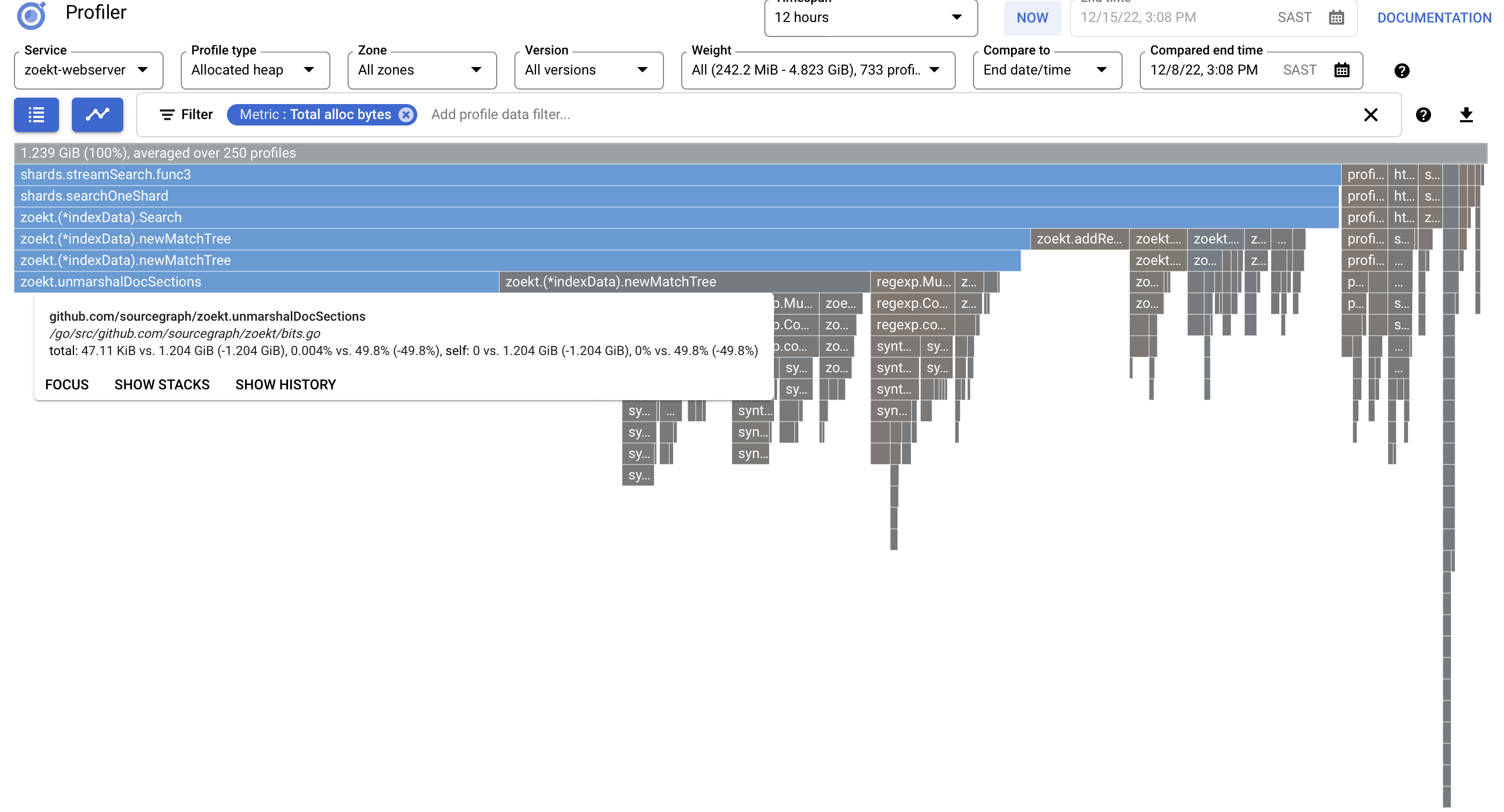This screenshot has width=1504, height=812.
Task: Remove the Total alloc bytes metric chip
Action: tap(406, 114)
